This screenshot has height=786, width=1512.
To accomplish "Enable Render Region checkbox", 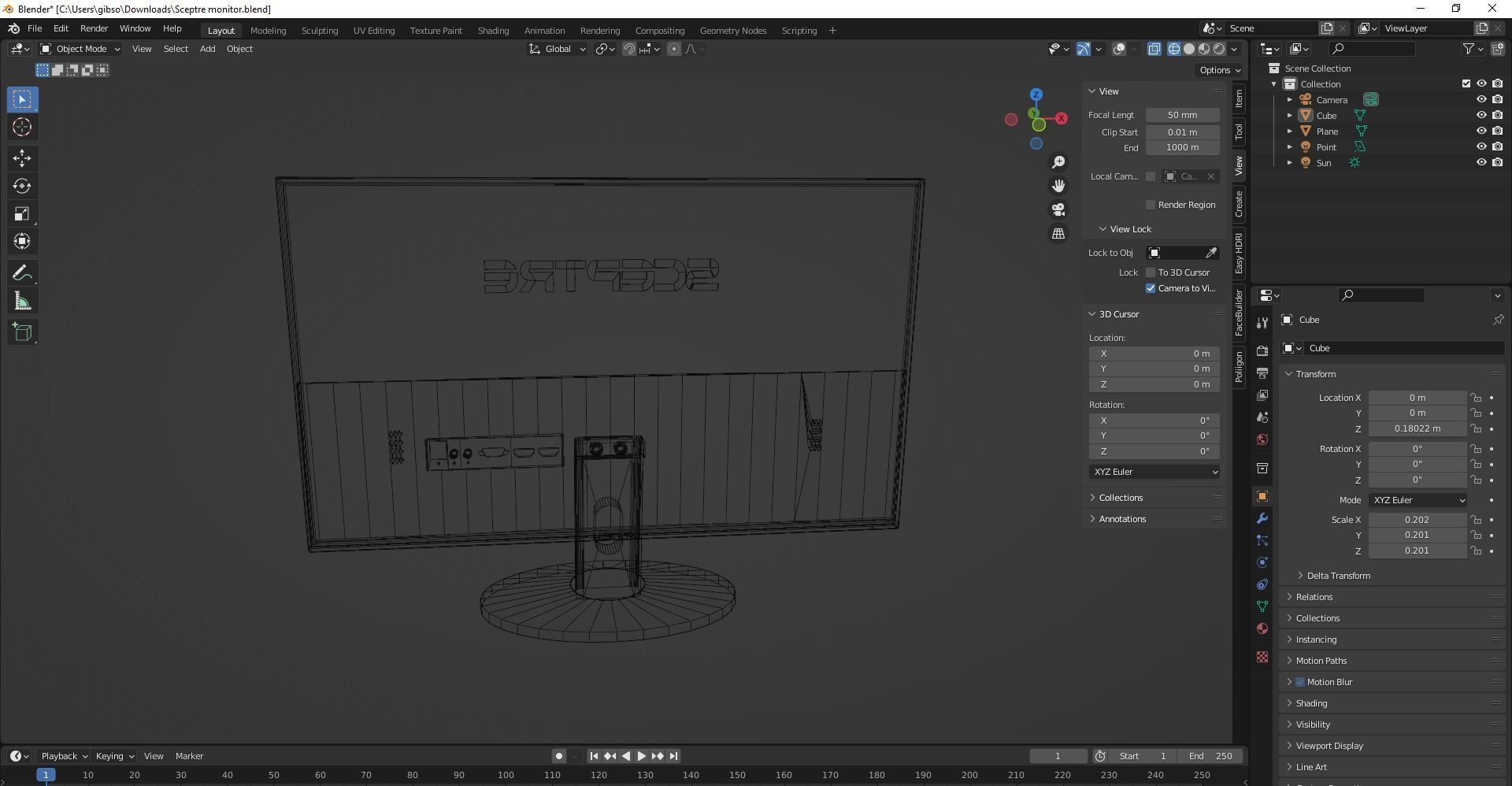I will pos(1151,205).
